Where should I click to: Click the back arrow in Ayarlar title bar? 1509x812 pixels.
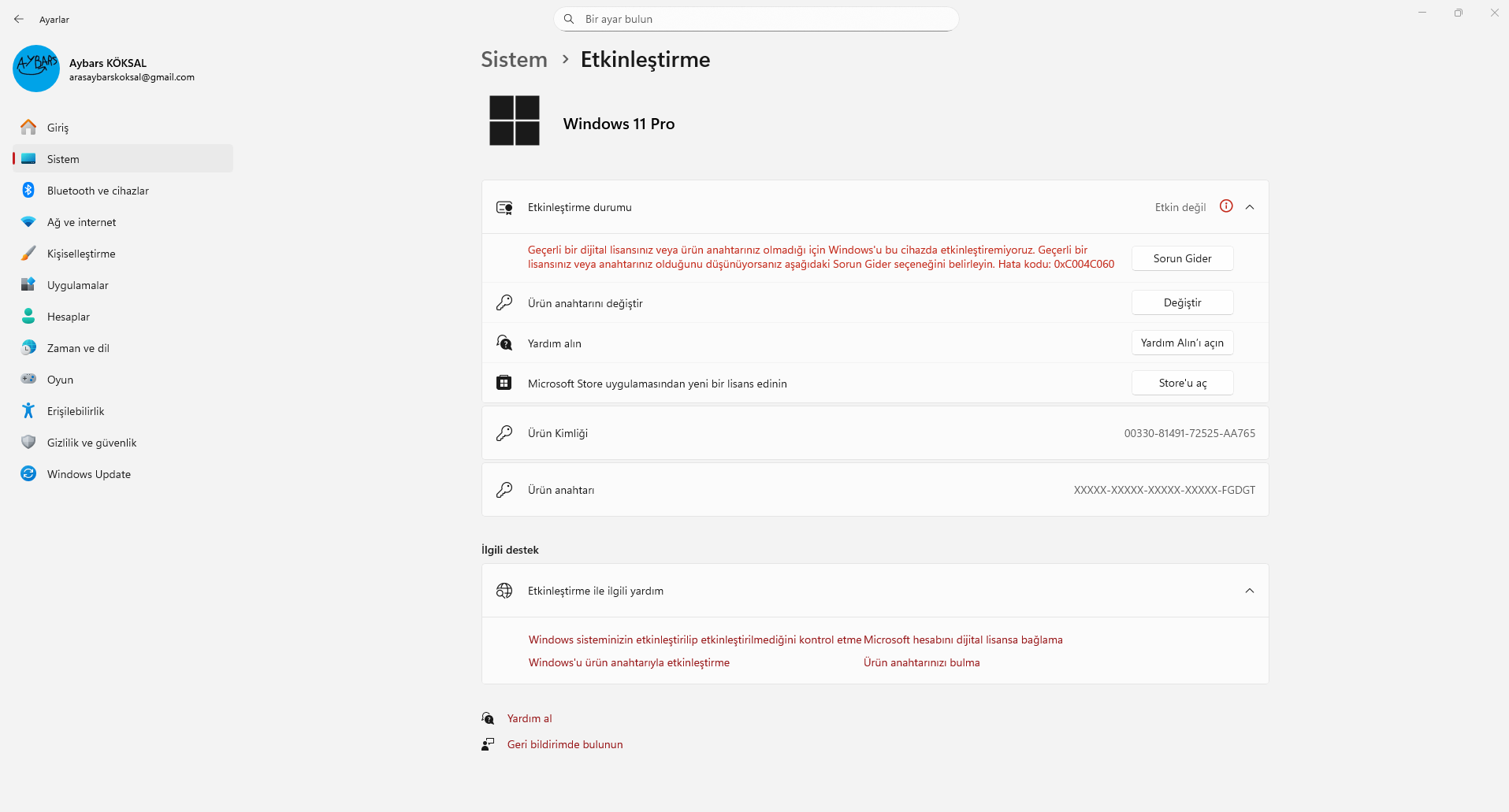19,19
